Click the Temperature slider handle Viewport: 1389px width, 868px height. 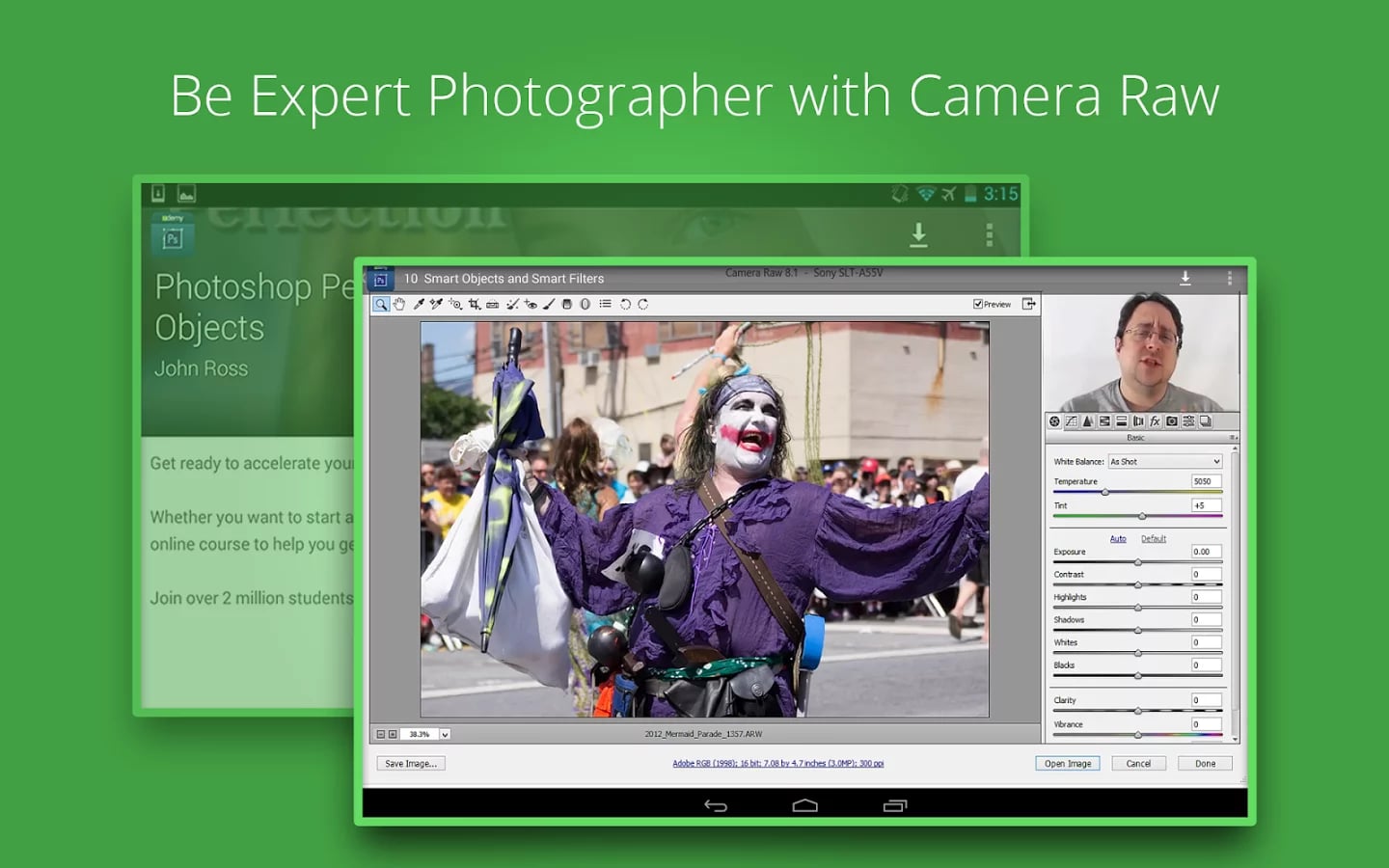point(1105,493)
